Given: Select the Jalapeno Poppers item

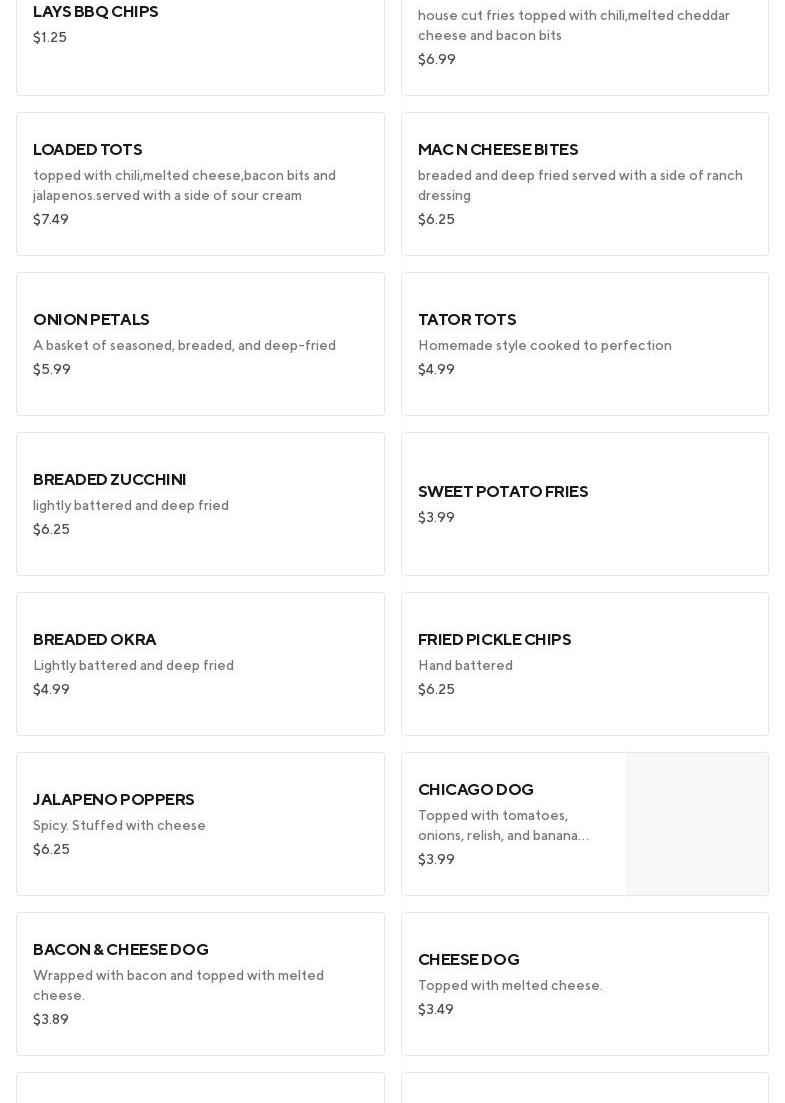Looking at the screenshot, I should pyautogui.click(x=200, y=824).
